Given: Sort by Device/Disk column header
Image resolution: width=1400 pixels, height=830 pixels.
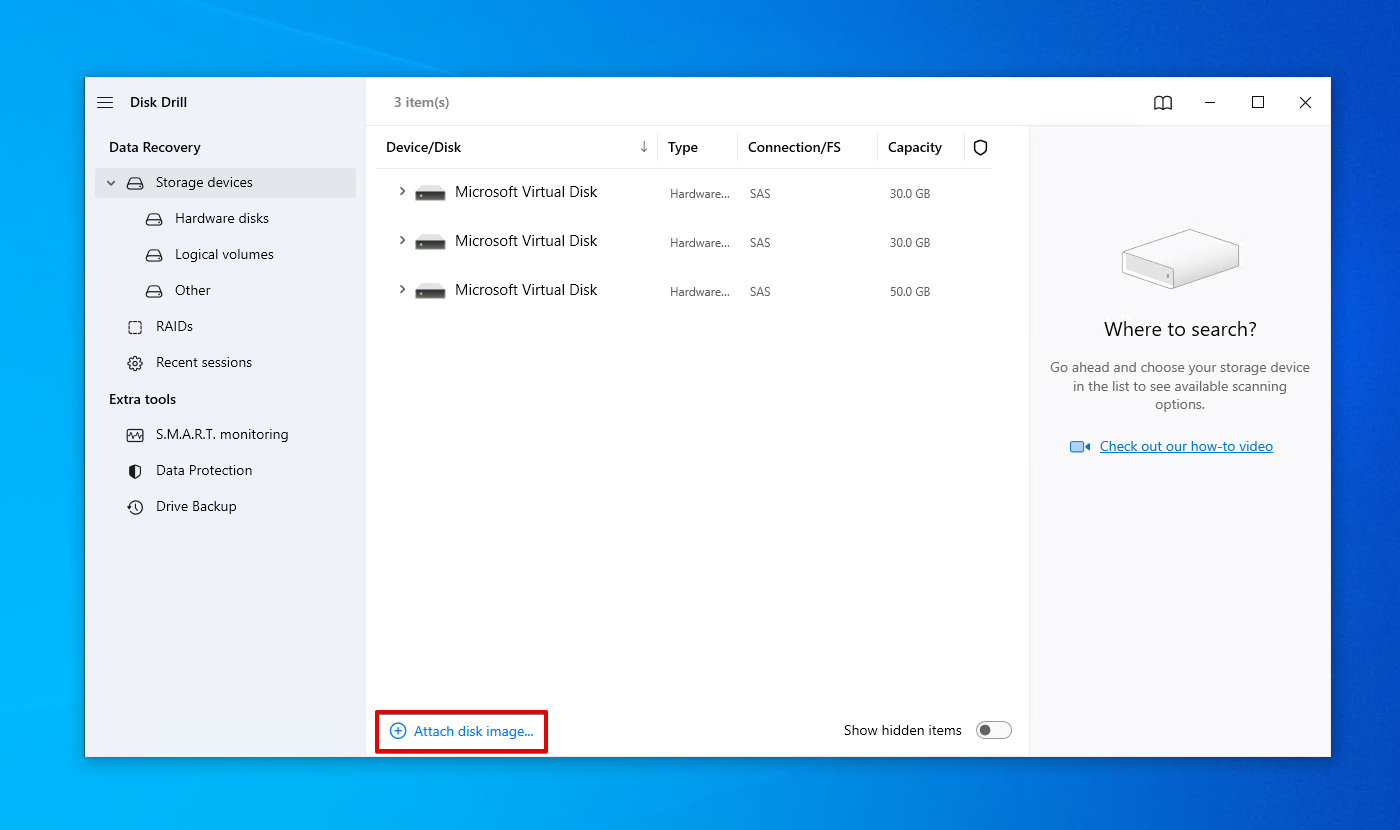Looking at the screenshot, I should [x=424, y=147].
